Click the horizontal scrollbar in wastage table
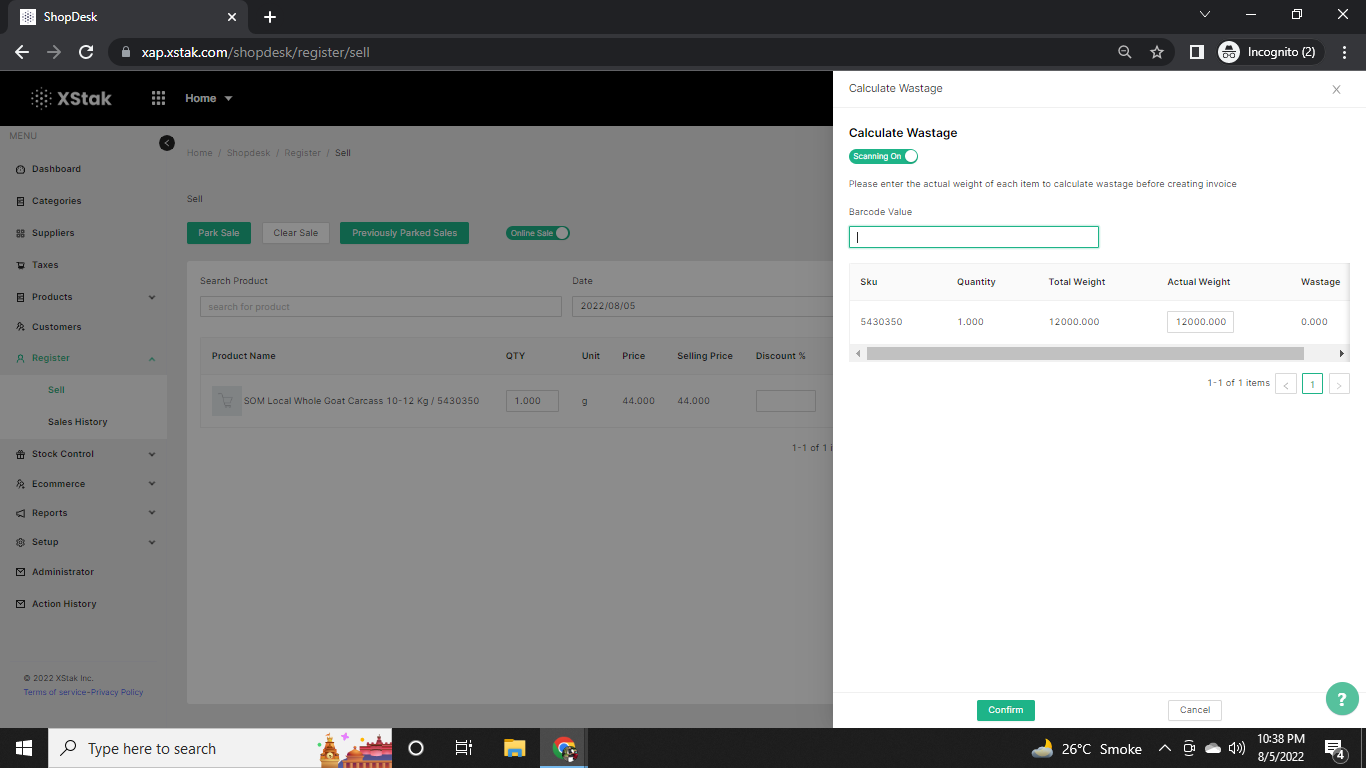The image size is (1366, 768). [x=1085, y=354]
